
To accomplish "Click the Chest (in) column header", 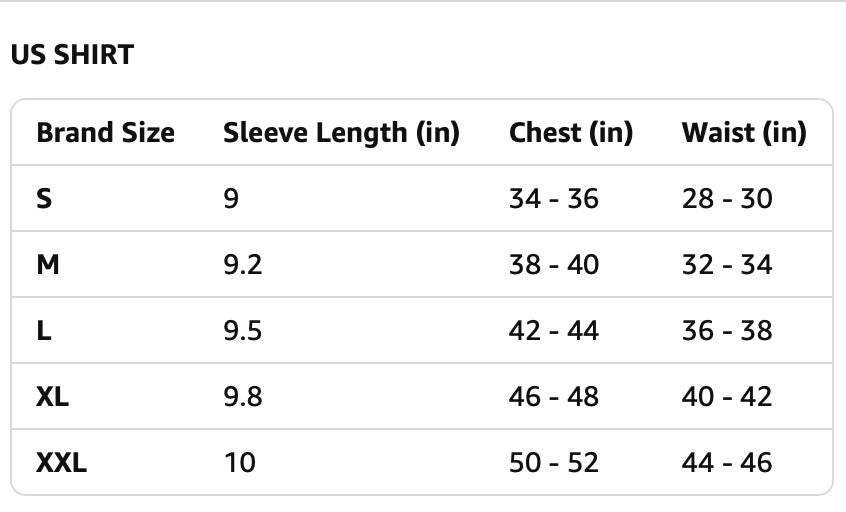I will click(571, 133).
